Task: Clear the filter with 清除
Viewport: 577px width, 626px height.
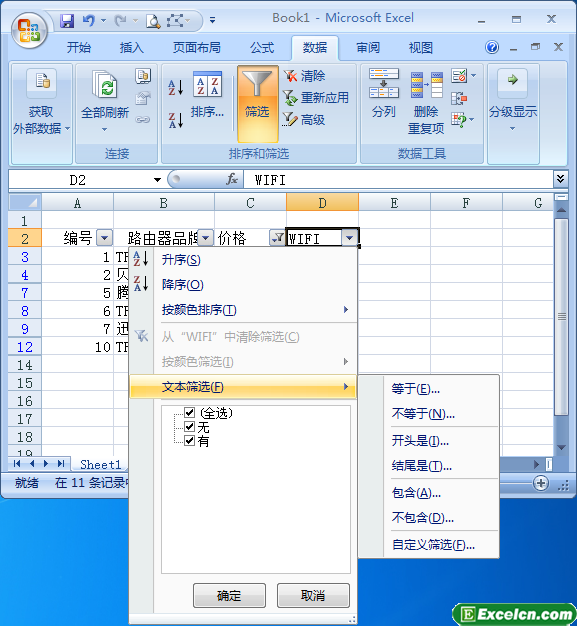Action: coord(304,75)
